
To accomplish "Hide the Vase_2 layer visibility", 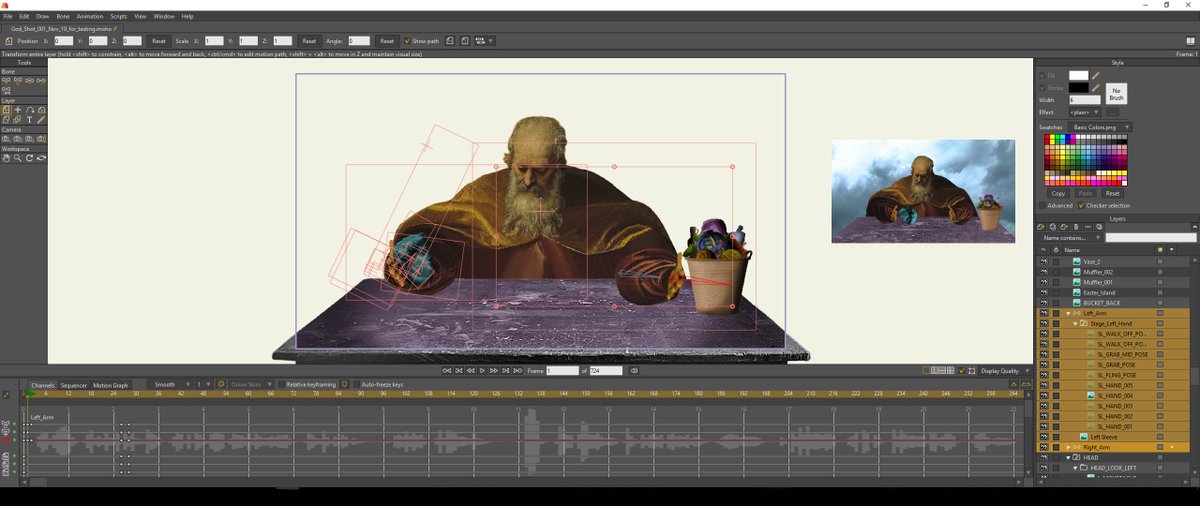I will (1044, 261).
